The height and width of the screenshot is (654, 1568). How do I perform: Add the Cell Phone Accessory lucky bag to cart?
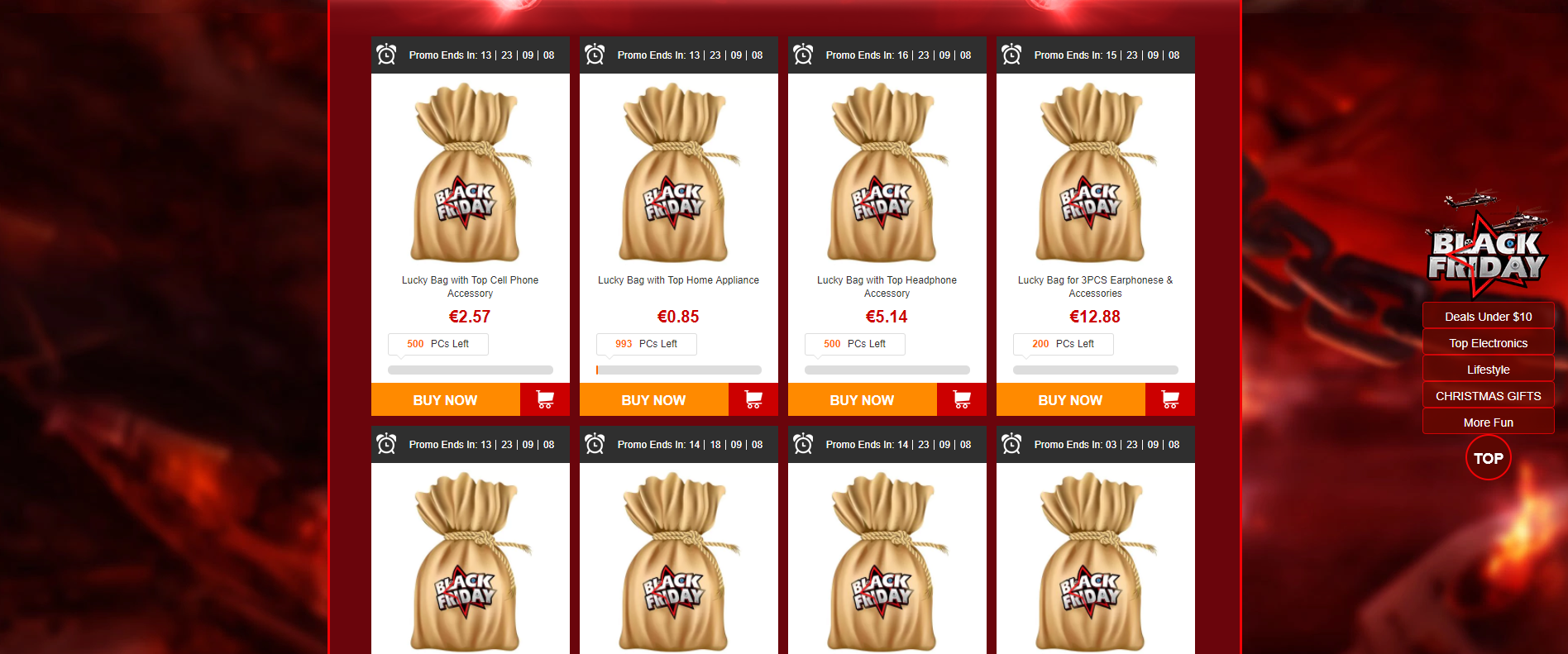(545, 399)
